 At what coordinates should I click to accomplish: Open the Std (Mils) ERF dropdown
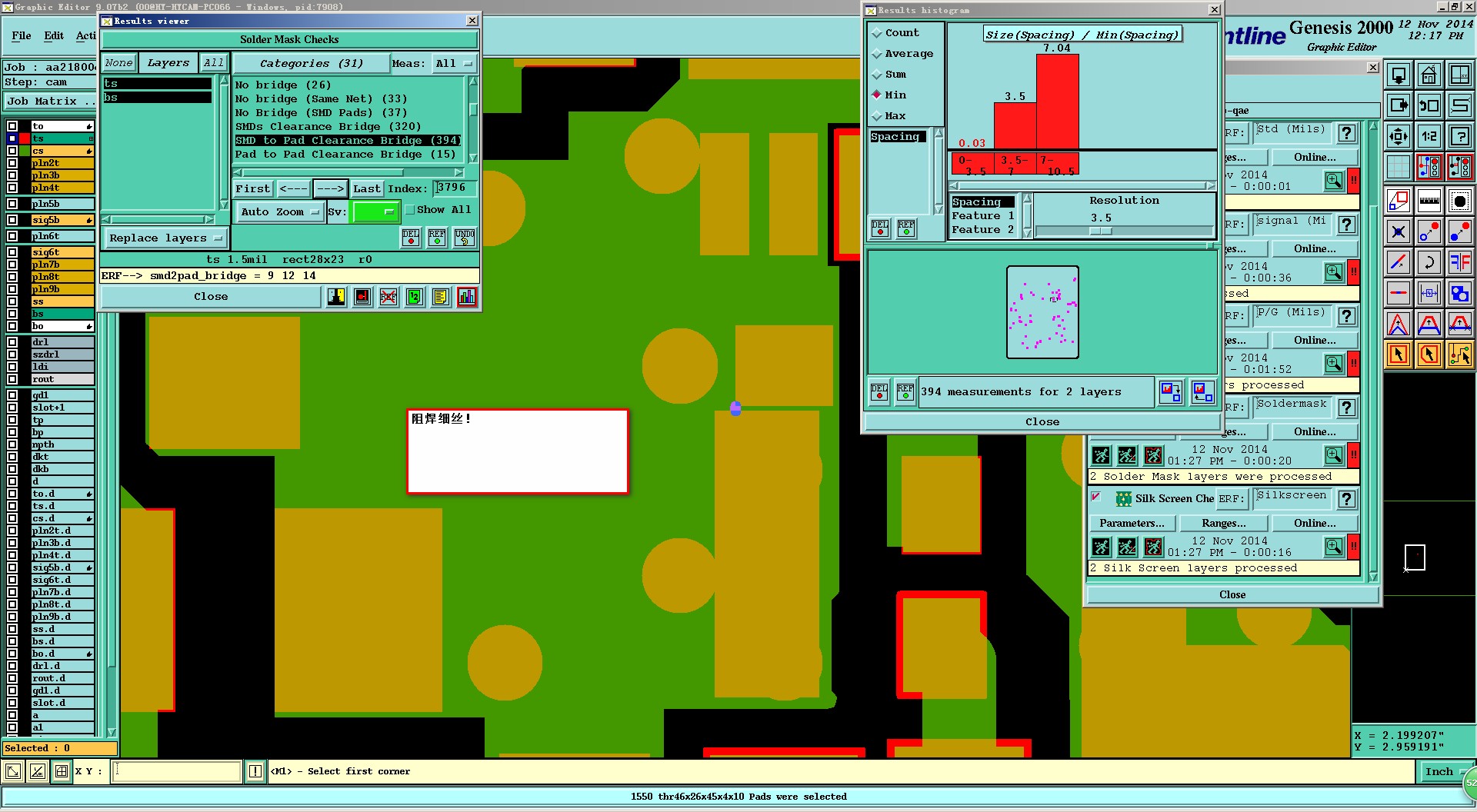[1292, 132]
